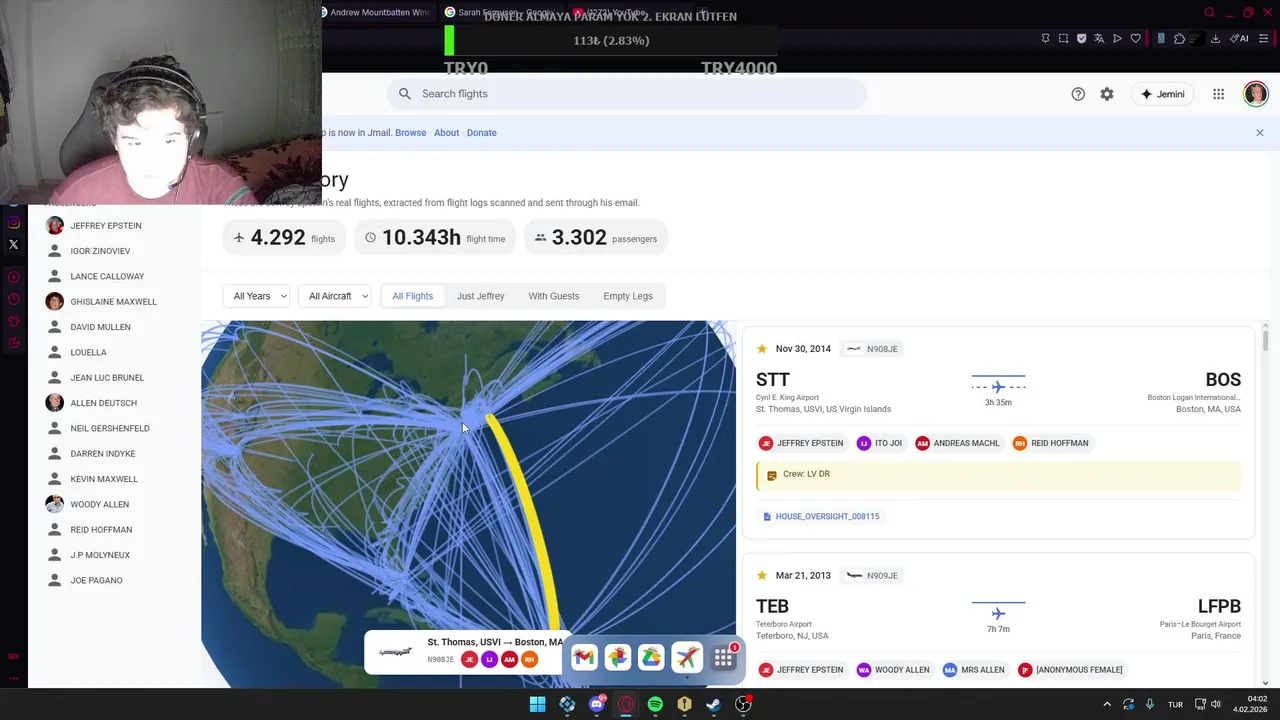
Task: Select passenger Jeffrey Epstein in sidebar
Action: coord(105,226)
